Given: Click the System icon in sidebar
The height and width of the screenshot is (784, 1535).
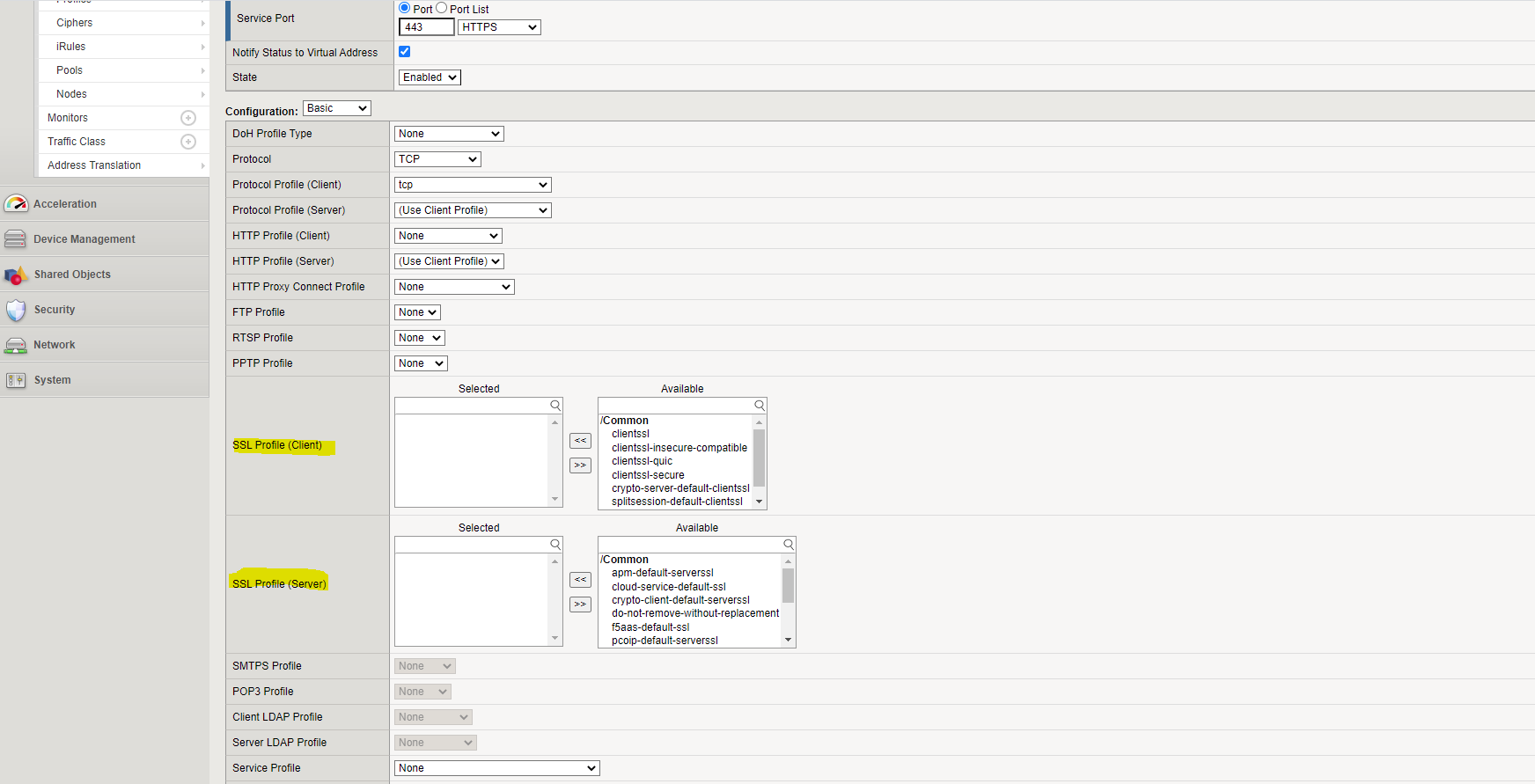Looking at the screenshot, I should tap(16, 380).
